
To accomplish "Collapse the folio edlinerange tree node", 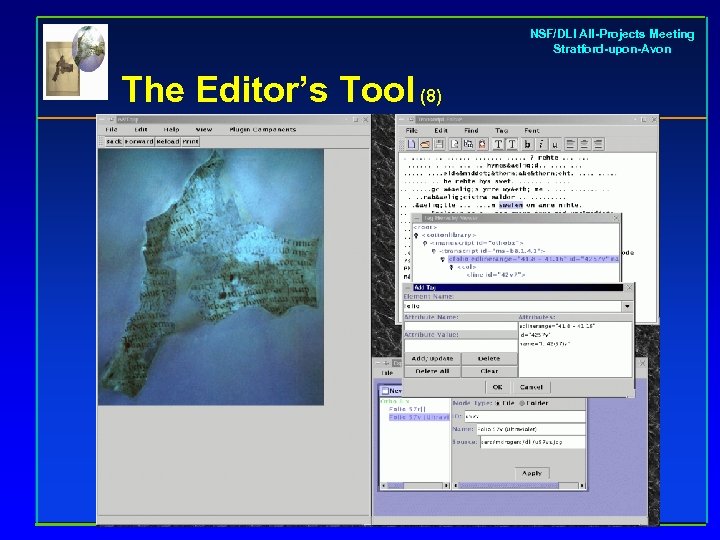I will click(443, 259).
